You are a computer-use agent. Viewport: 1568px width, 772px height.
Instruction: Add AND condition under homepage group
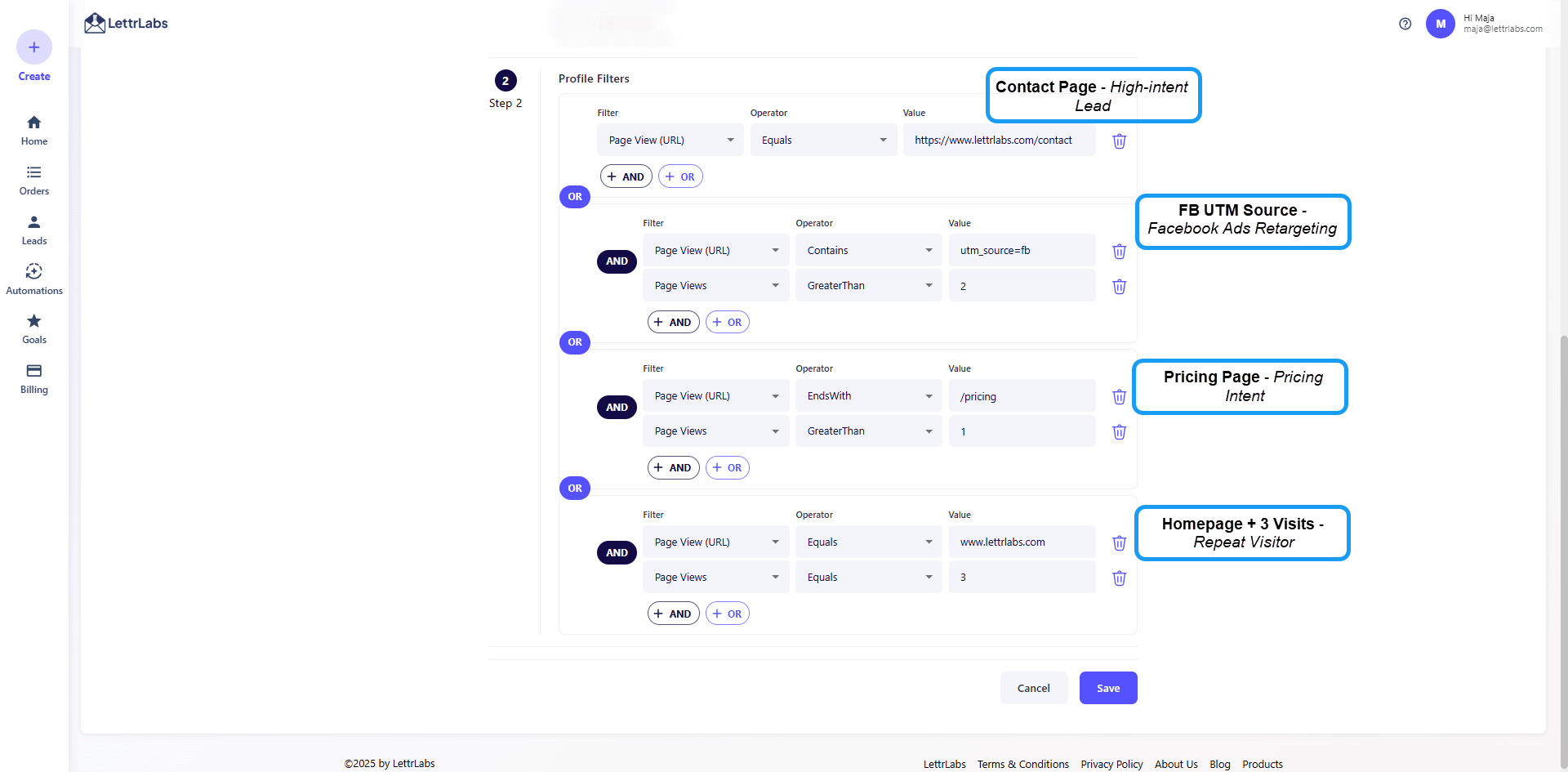coord(673,614)
